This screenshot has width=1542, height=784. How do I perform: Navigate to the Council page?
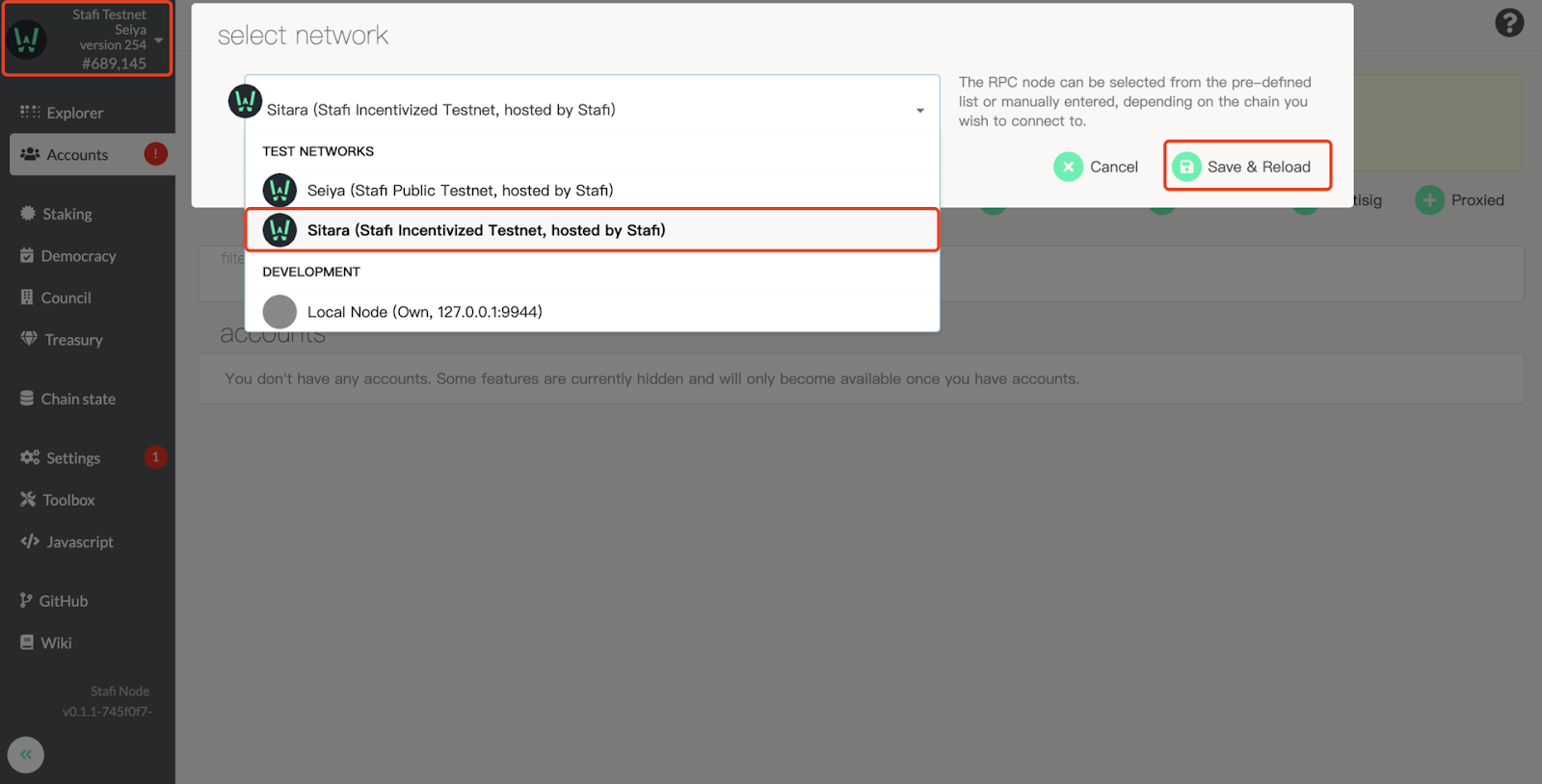(x=56, y=298)
